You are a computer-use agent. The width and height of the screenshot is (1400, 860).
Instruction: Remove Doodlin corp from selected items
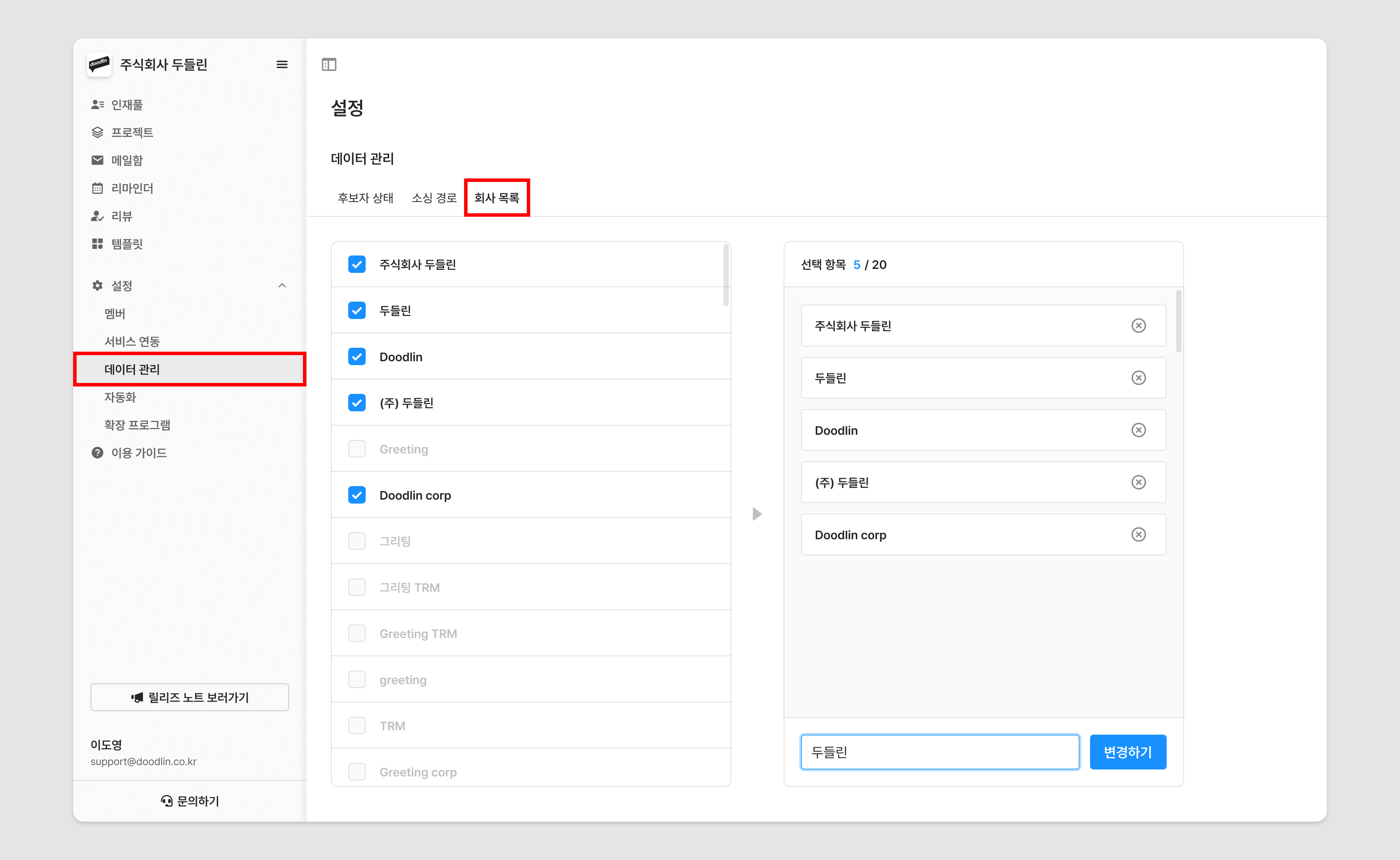1138,534
